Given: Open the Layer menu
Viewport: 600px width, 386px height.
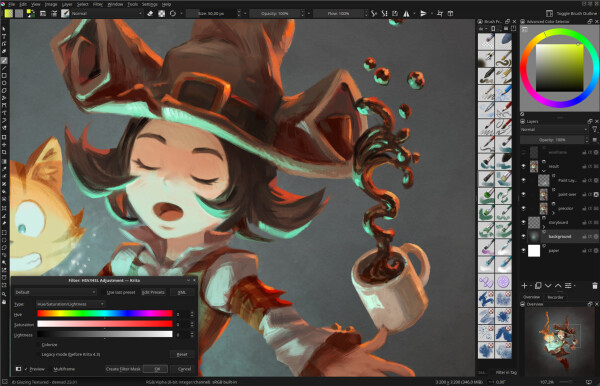Looking at the screenshot, I should click(67, 4).
